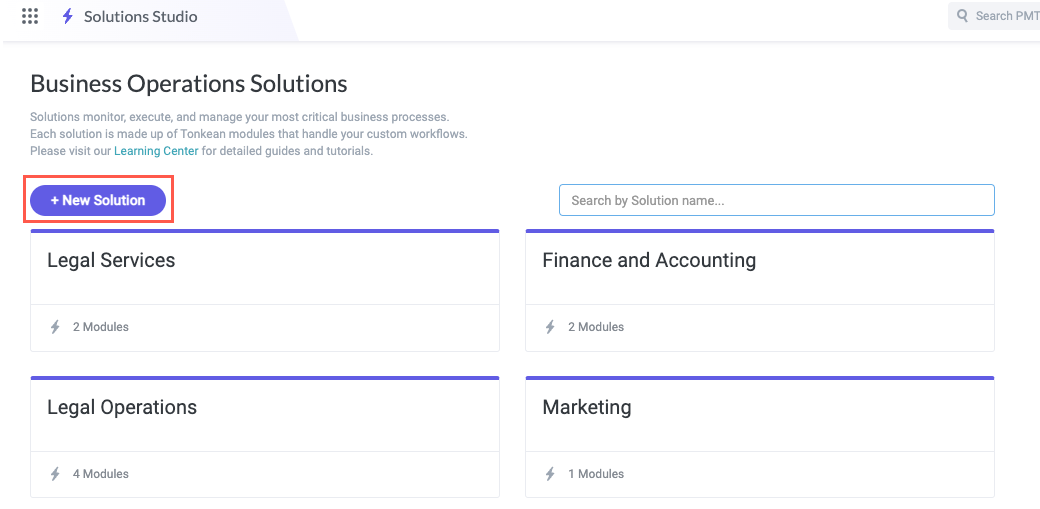Click the lightning icon in Finance and Accounting card
The height and width of the screenshot is (509, 1040).
550,327
